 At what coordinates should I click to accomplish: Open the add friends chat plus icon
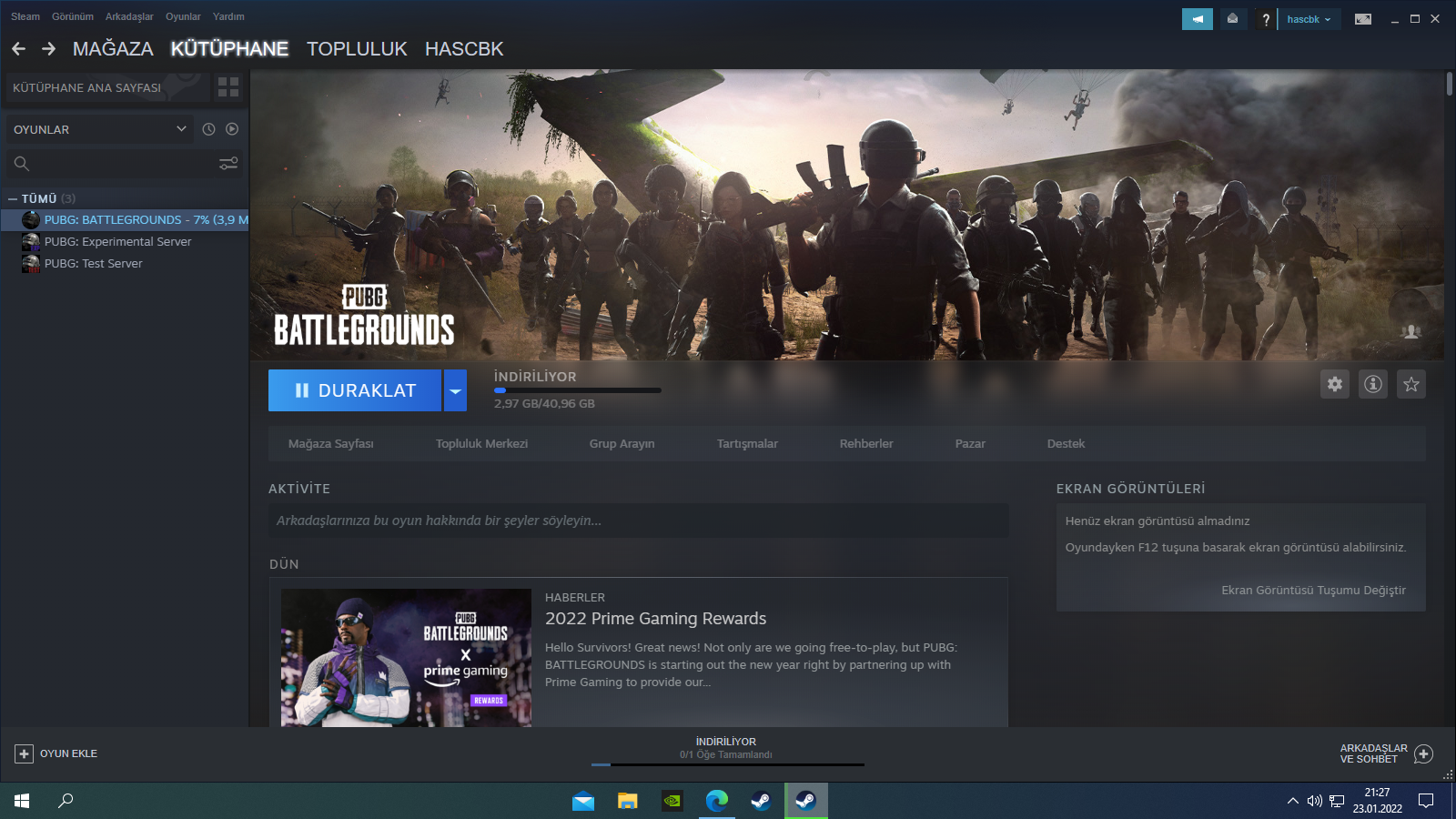(1424, 753)
